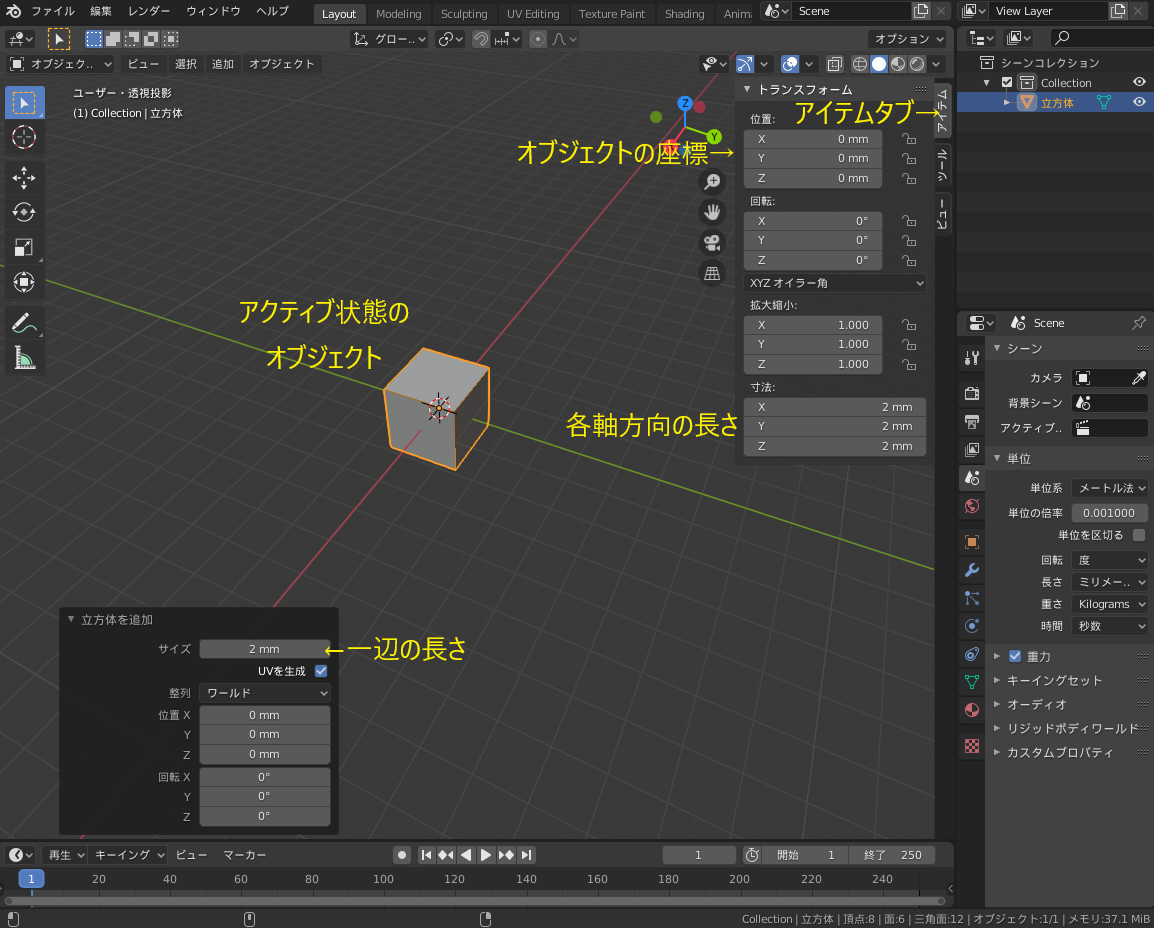Open the ファイル menu
Screen dimensions: 1154x928
tap(53, 11)
